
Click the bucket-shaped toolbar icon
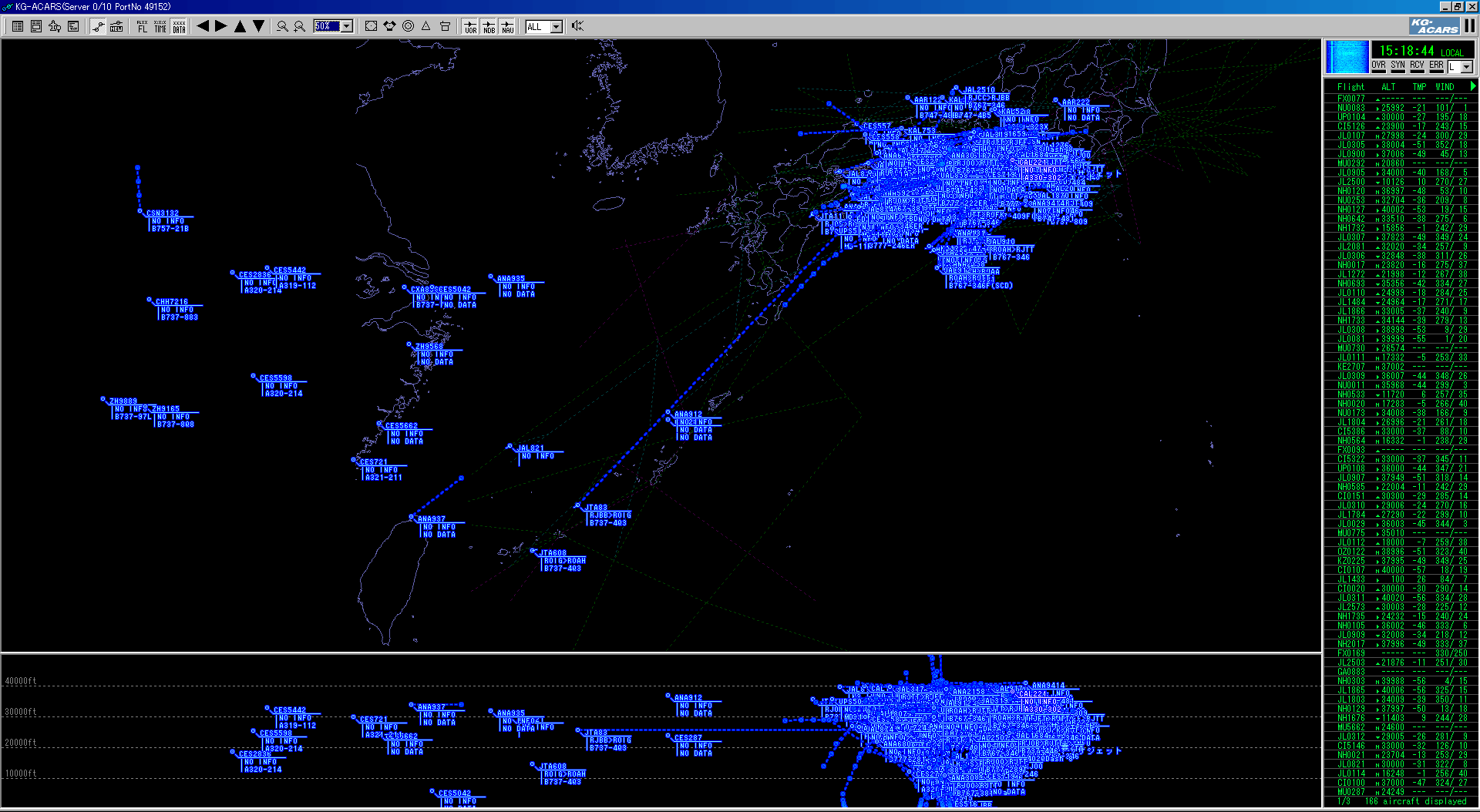tap(445, 26)
